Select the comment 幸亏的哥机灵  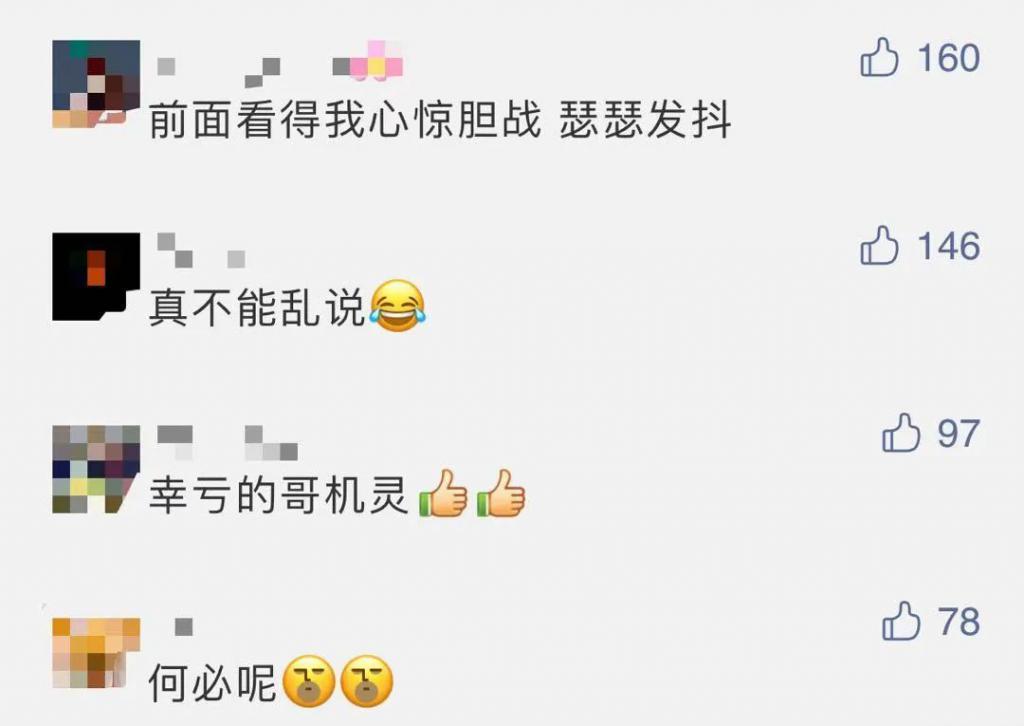pyautogui.click(x=278, y=496)
